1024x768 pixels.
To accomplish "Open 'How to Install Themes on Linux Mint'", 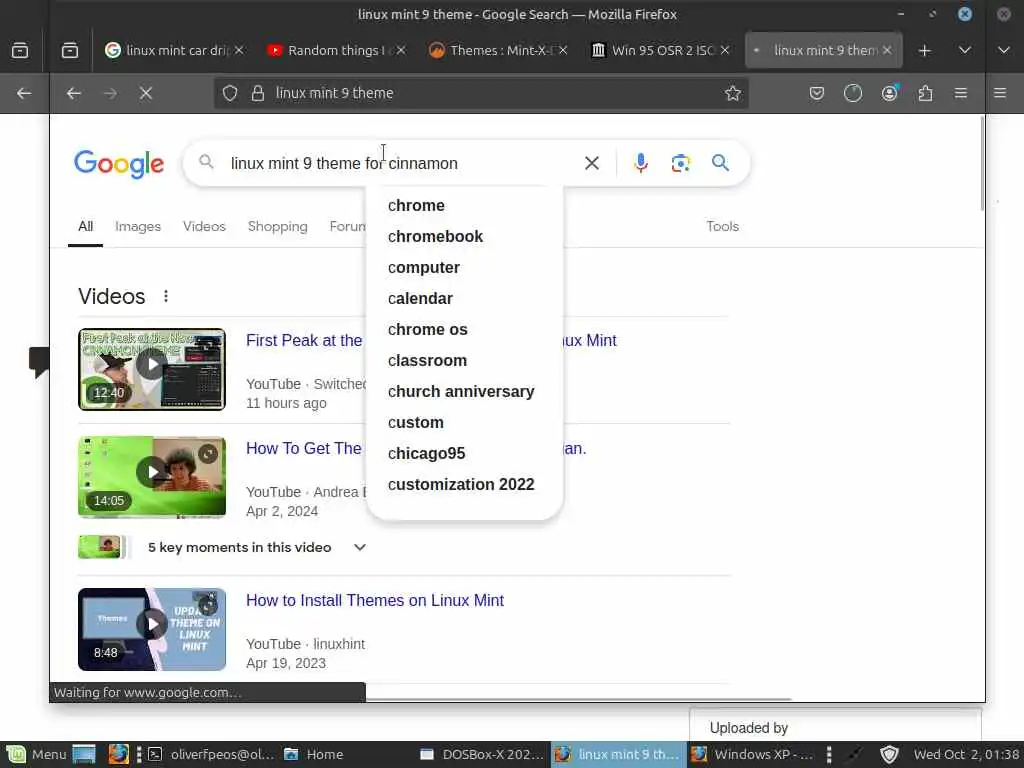I will (375, 601).
